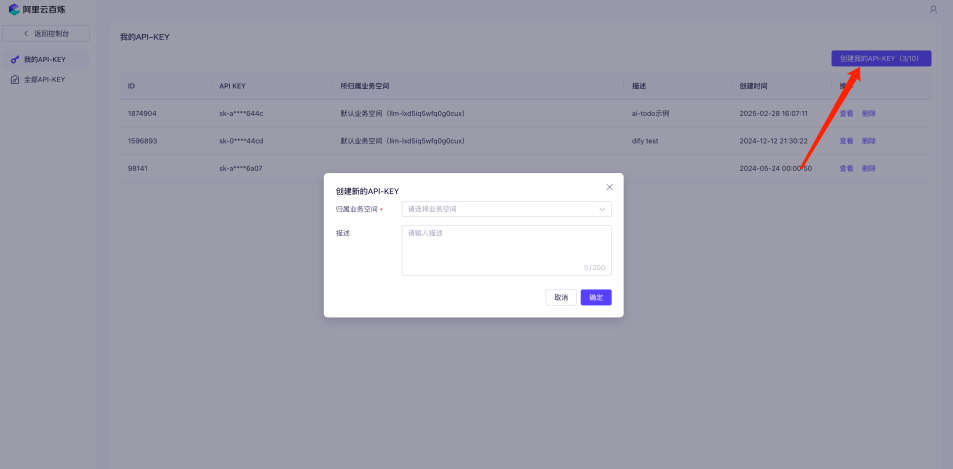
Task: View the ai-todo示例 key via 查看
Action: point(846,114)
